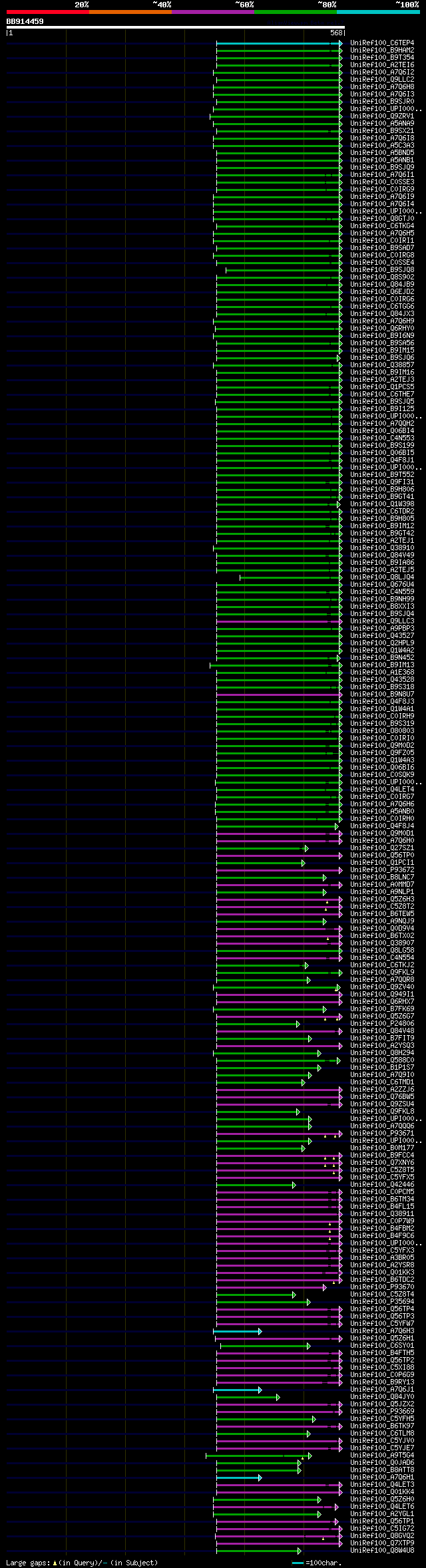Click hit label UniRef100_Q9M0D1
426x1568 pixels.
(382, 834)
